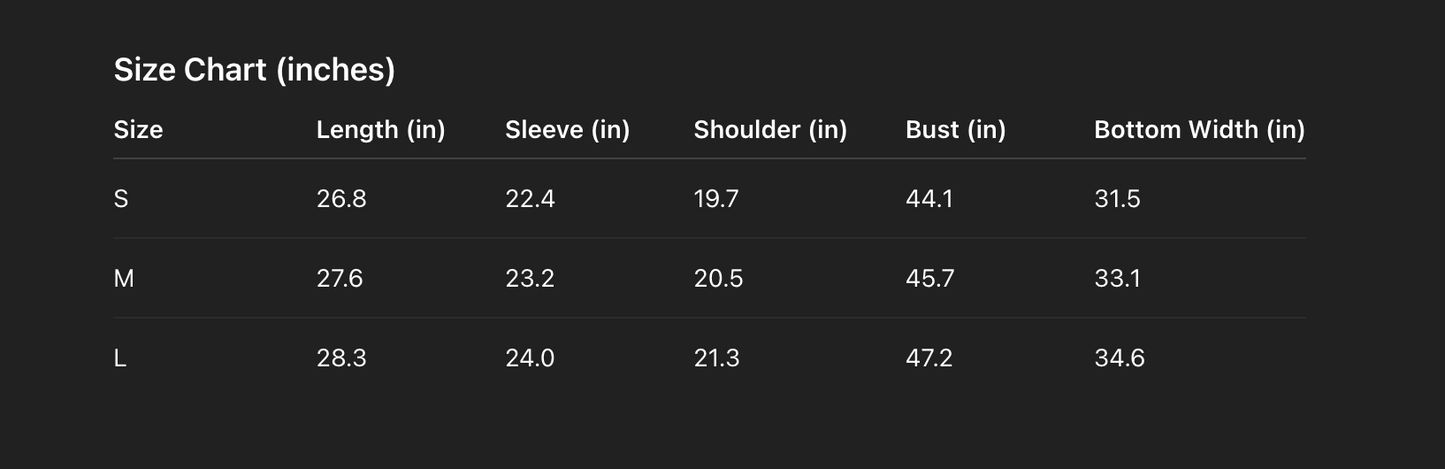Viewport: 1445px width, 469px height.
Task: Click the 22.4 sleeve value
Action: (x=530, y=199)
